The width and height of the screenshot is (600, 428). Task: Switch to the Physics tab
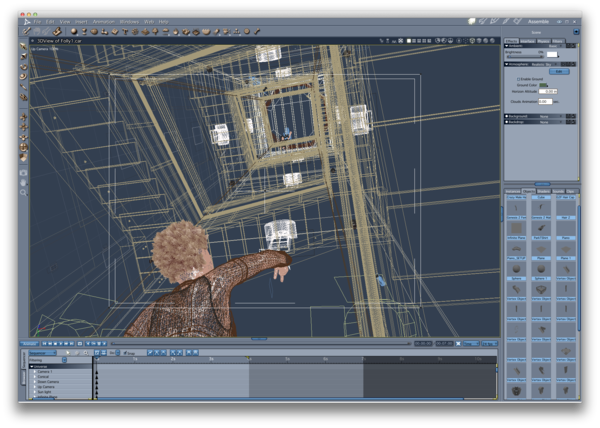pos(543,41)
